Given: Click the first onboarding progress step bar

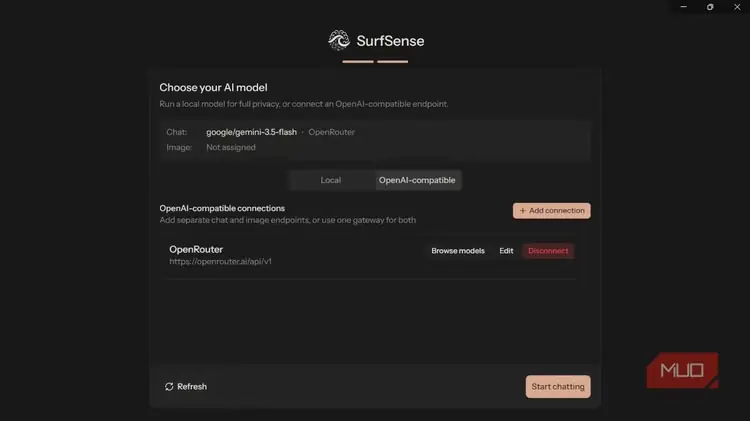Looking at the screenshot, I should point(358,61).
